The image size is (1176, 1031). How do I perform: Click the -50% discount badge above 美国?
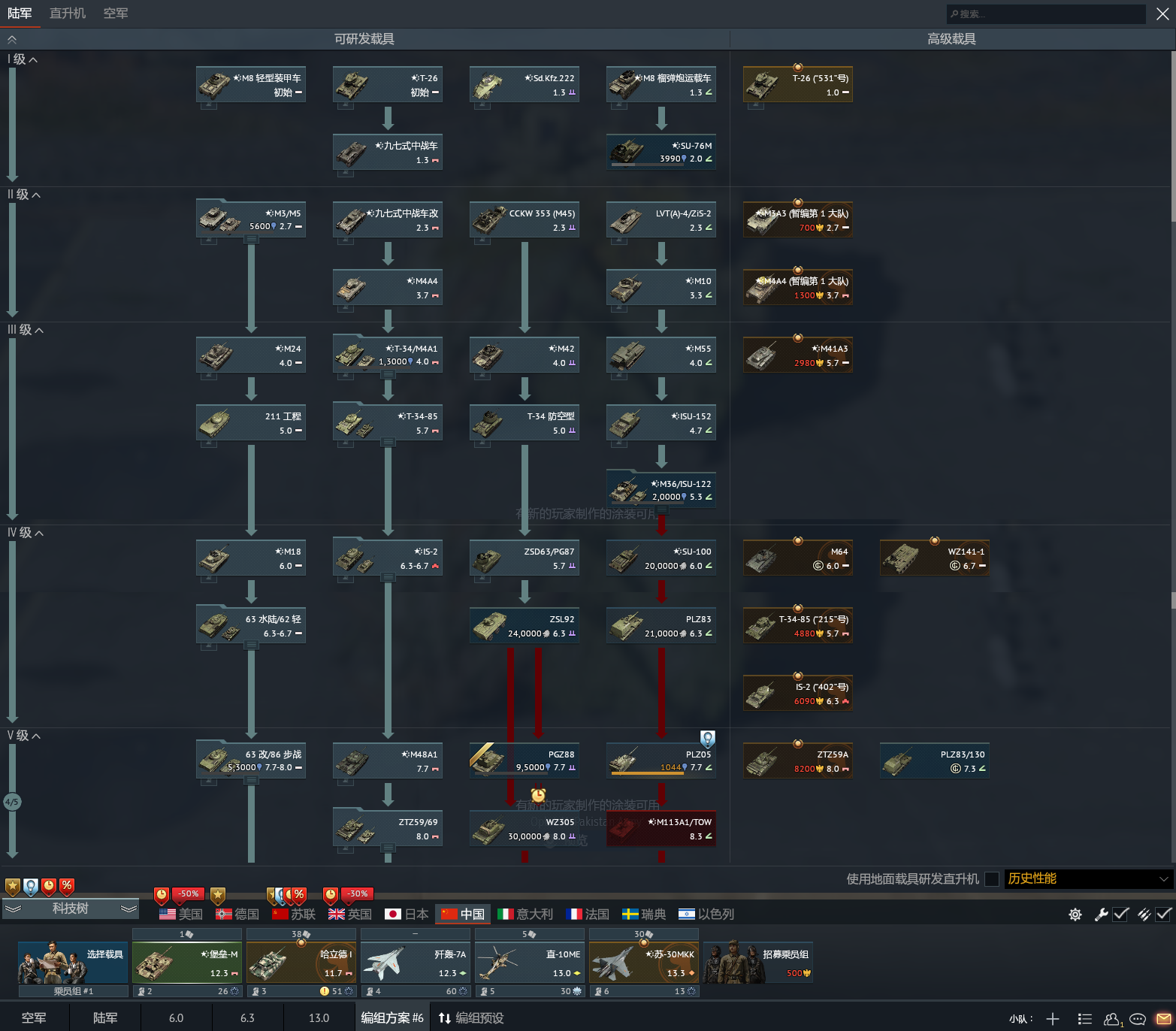(188, 894)
